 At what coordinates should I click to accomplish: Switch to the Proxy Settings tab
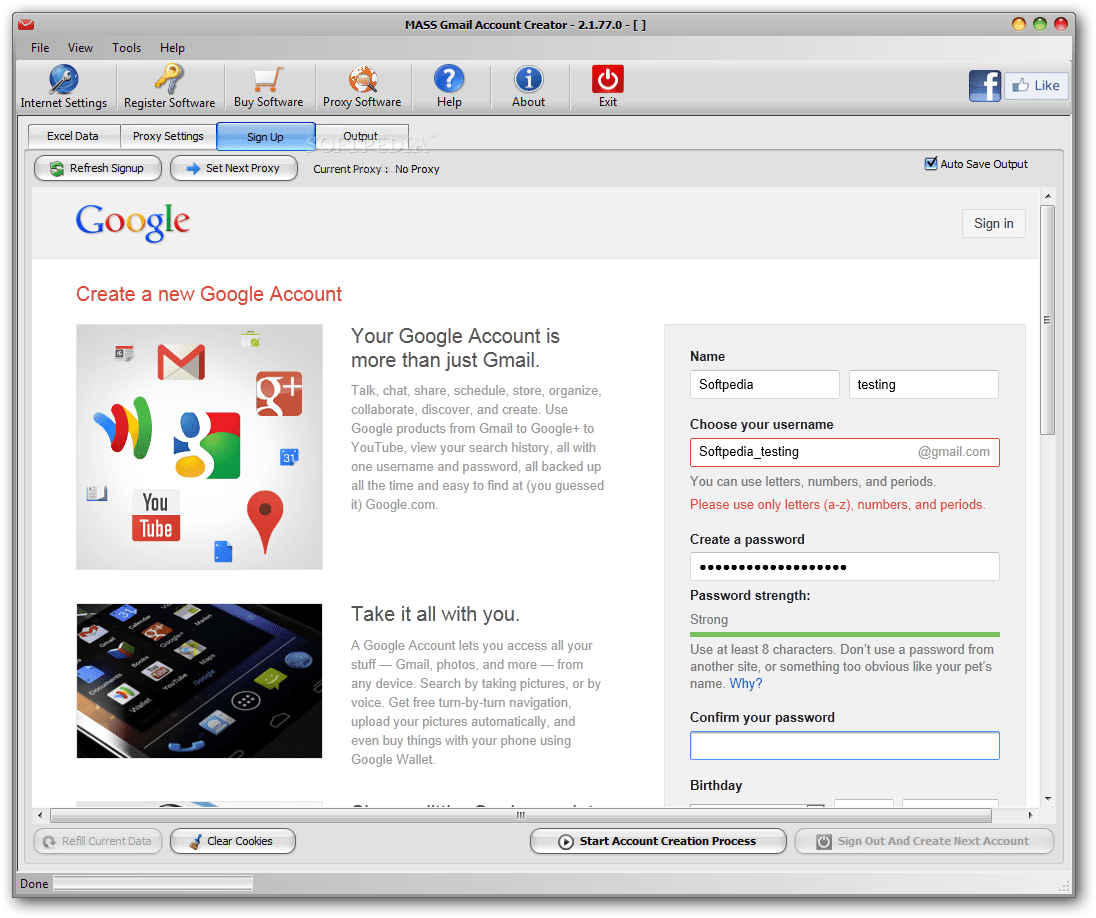click(x=168, y=136)
